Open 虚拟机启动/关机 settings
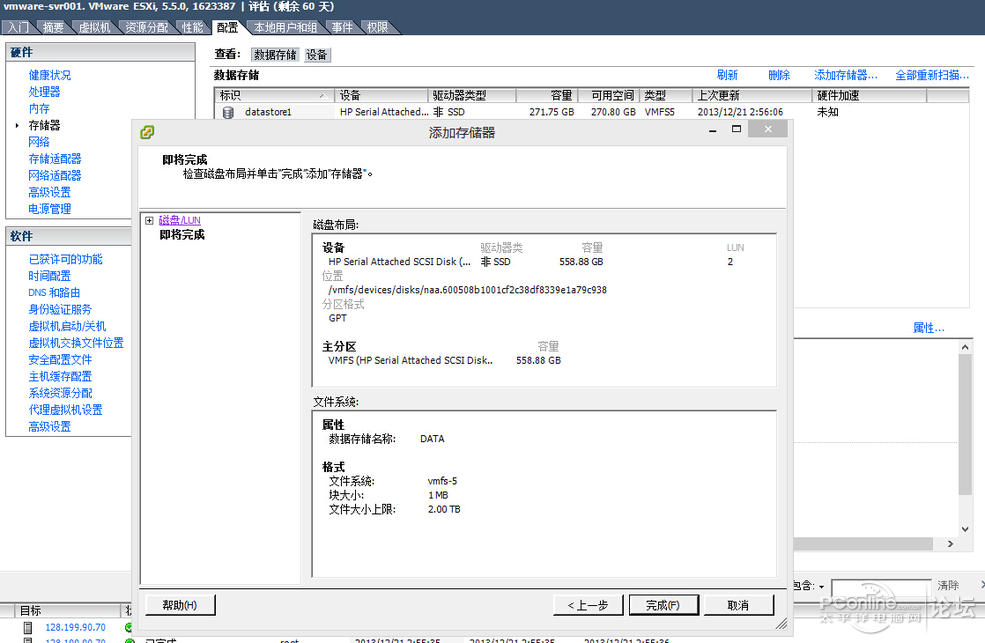Screen dimensions: 985x643 (67, 326)
